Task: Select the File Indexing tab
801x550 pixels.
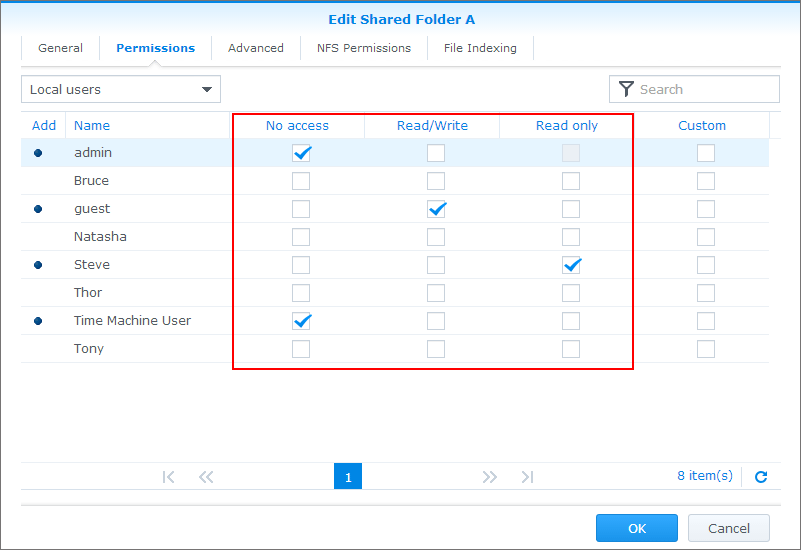Action: point(480,48)
